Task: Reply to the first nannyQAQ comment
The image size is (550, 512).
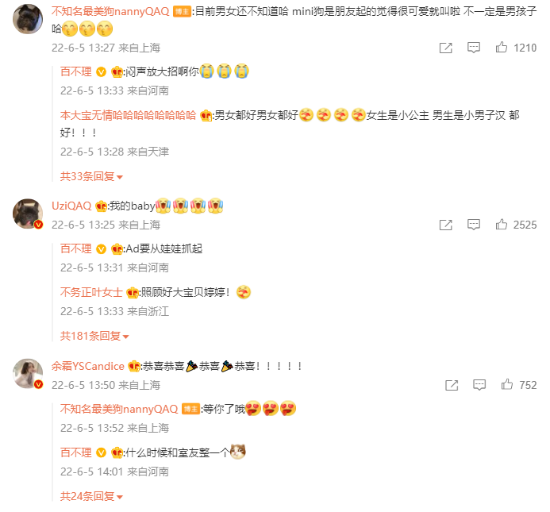Action: [473, 47]
